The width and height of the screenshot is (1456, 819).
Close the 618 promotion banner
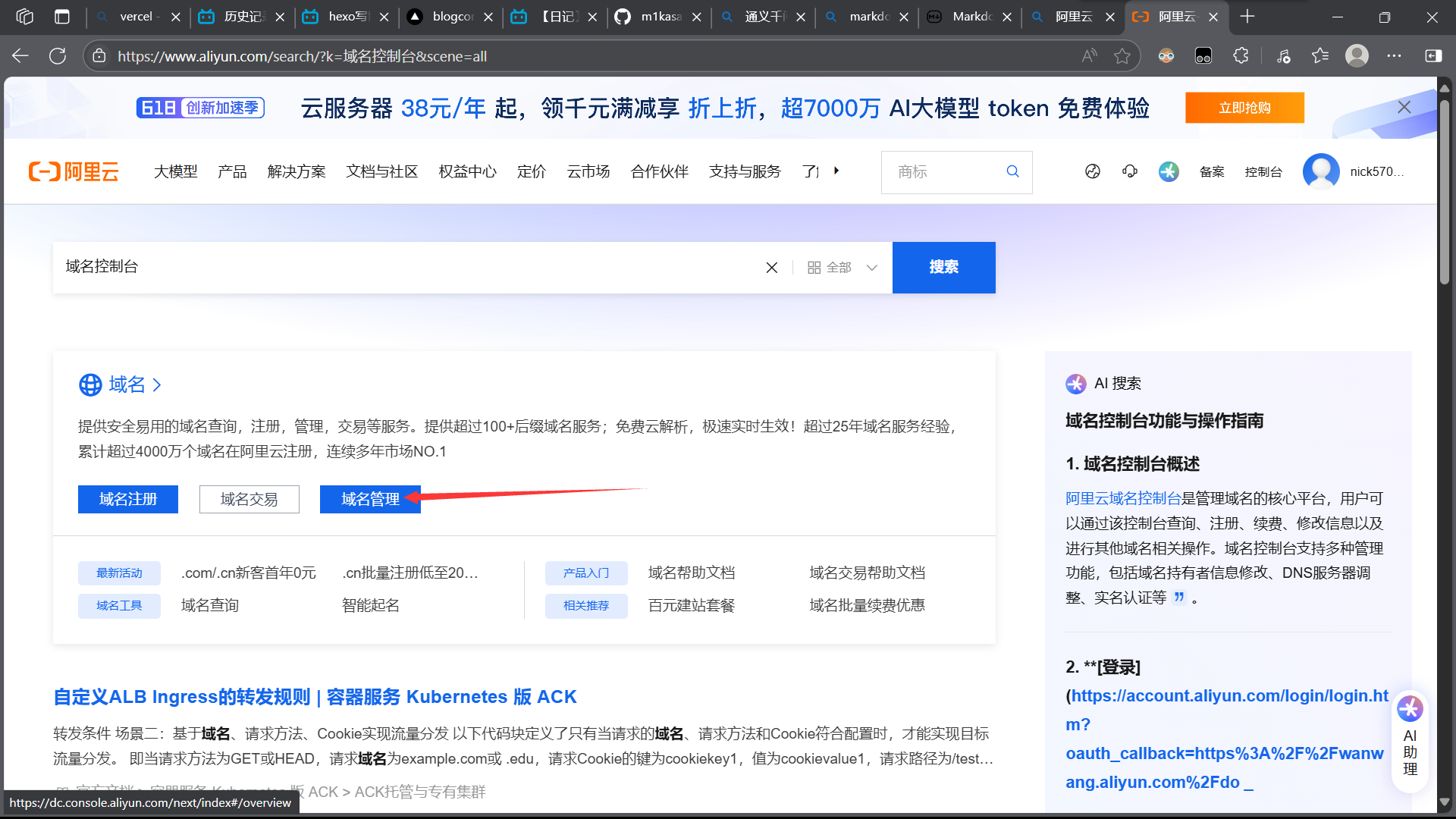(1404, 107)
